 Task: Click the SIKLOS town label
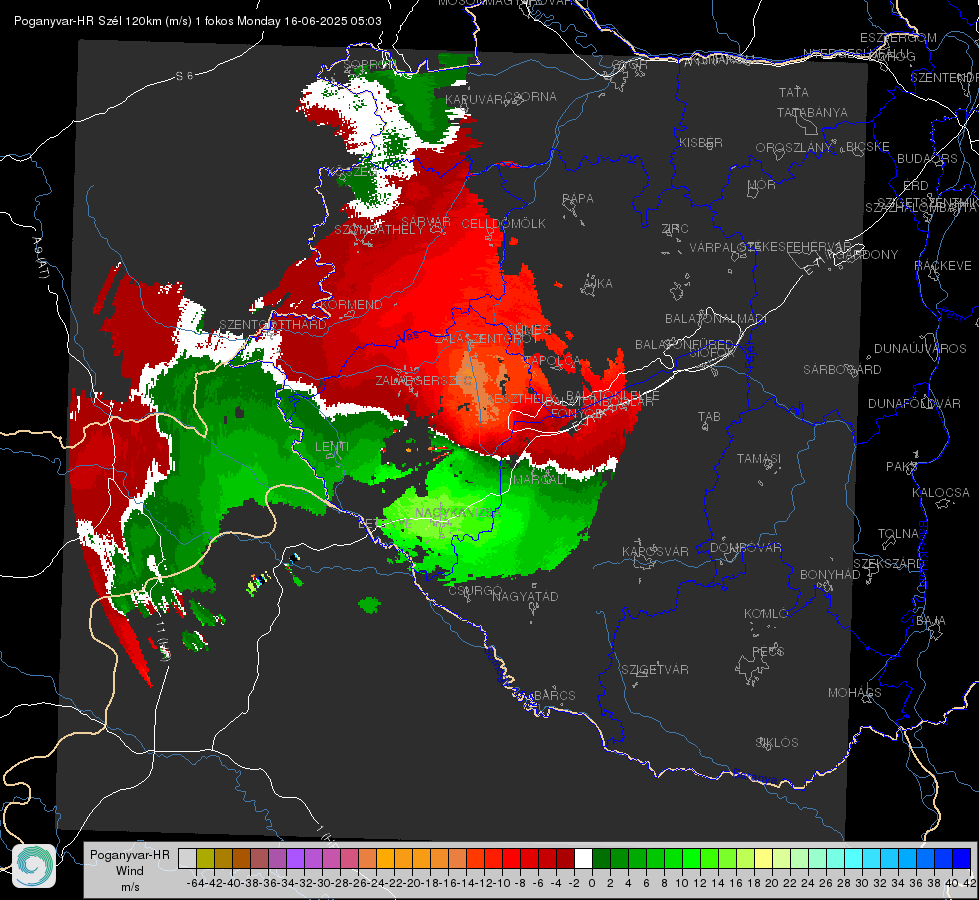tap(777, 743)
